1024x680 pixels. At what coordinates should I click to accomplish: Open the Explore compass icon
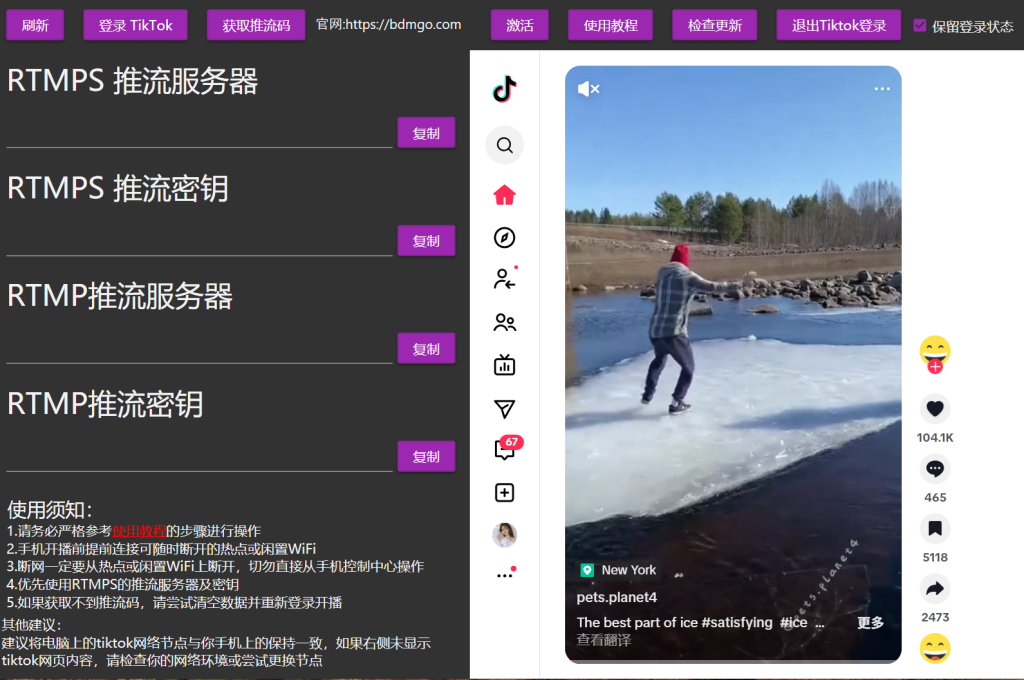pyautogui.click(x=504, y=237)
